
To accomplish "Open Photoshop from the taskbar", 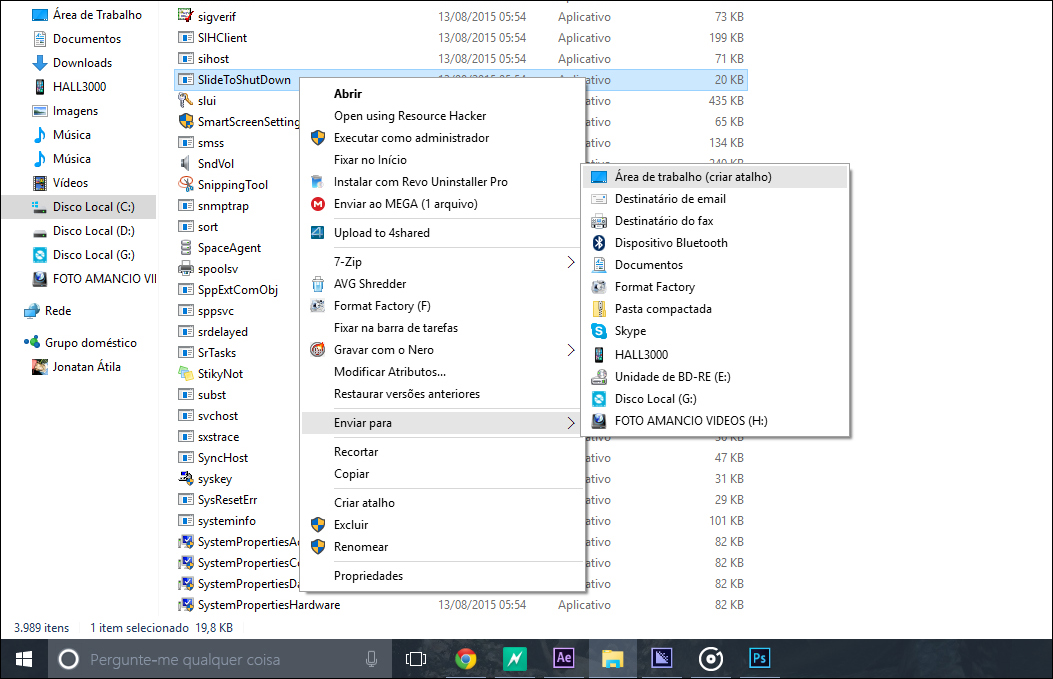I will pos(760,659).
